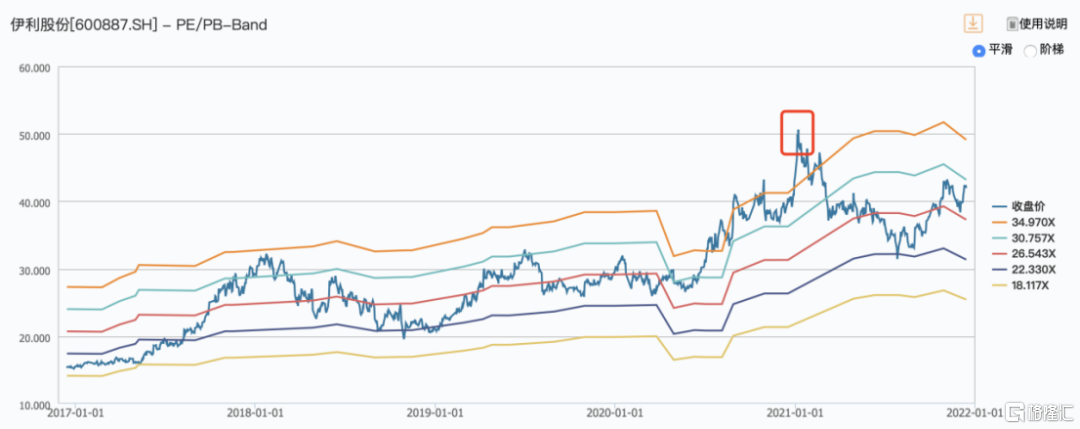Image resolution: width=1080 pixels, height=429 pixels.
Task: Click the closing price peak near 2021-01
Action: (x=797, y=132)
